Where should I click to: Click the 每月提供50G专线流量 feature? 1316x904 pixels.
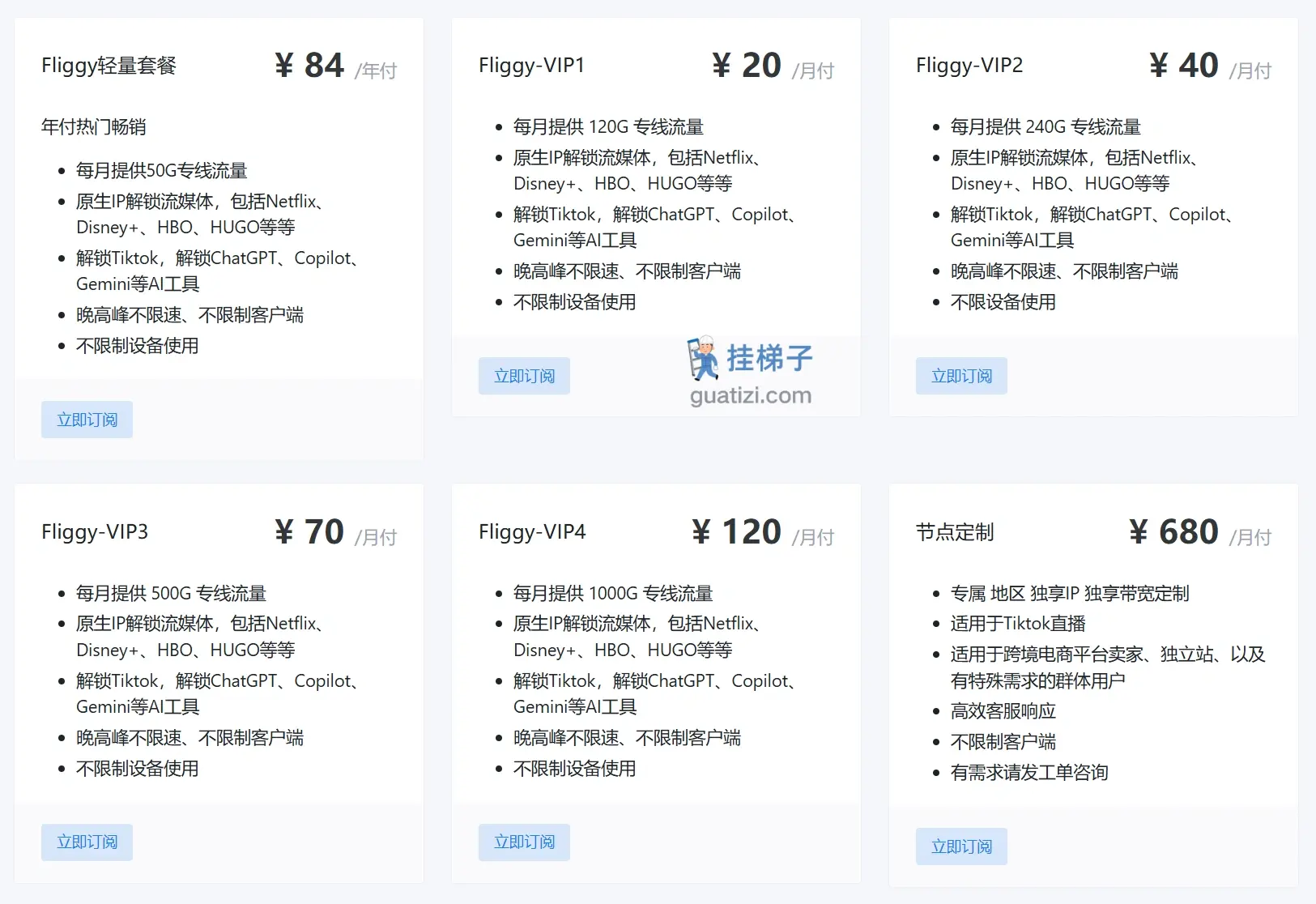pos(162,171)
